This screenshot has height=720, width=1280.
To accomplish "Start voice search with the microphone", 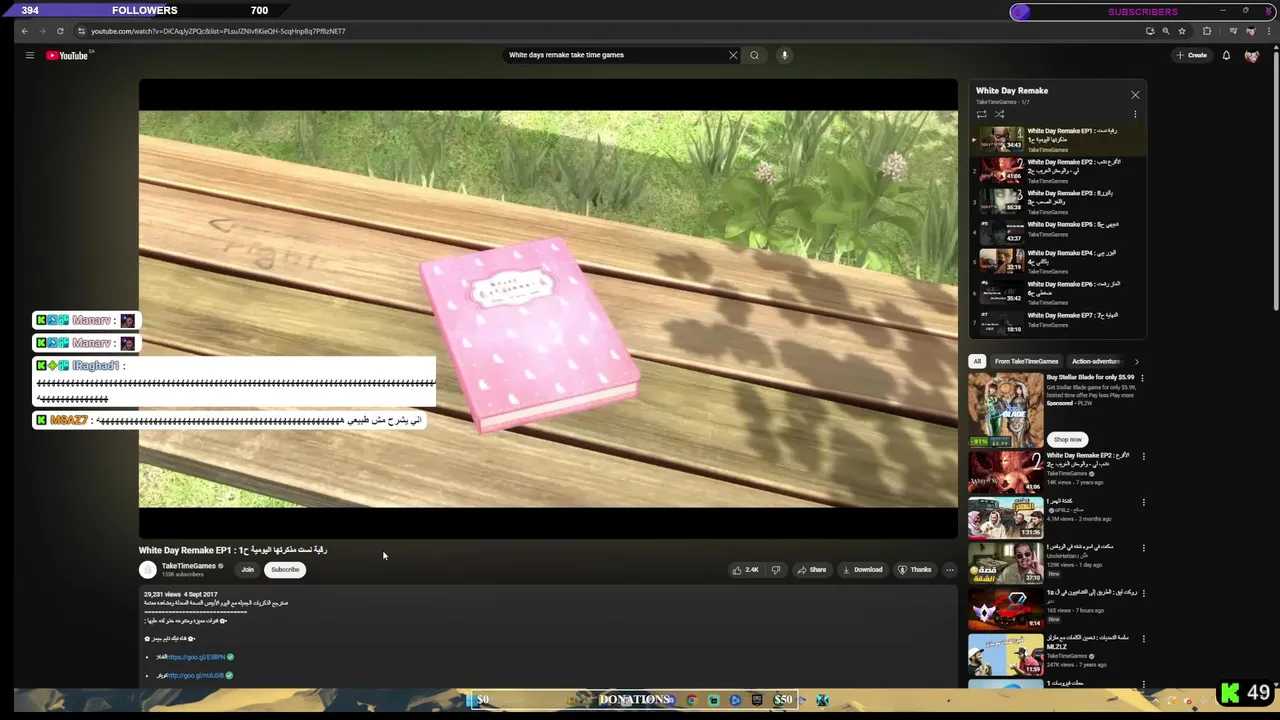I will point(784,55).
